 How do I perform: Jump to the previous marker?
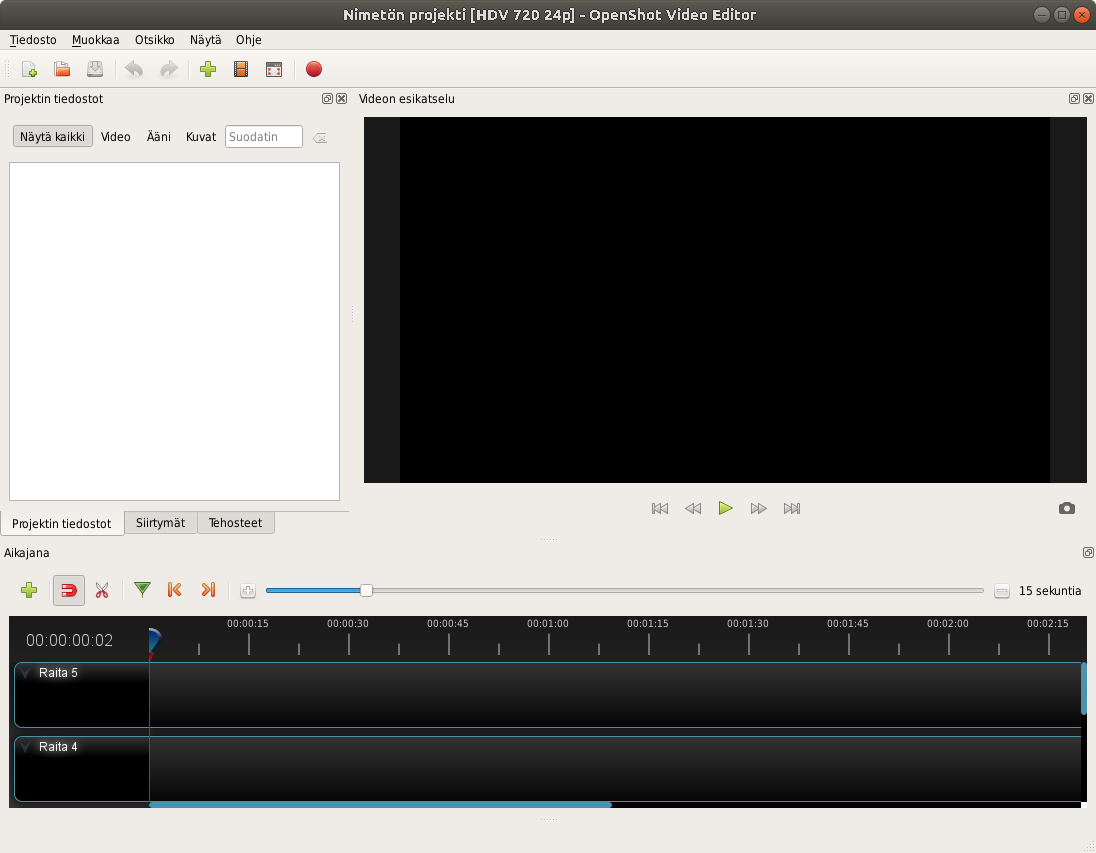point(175,590)
